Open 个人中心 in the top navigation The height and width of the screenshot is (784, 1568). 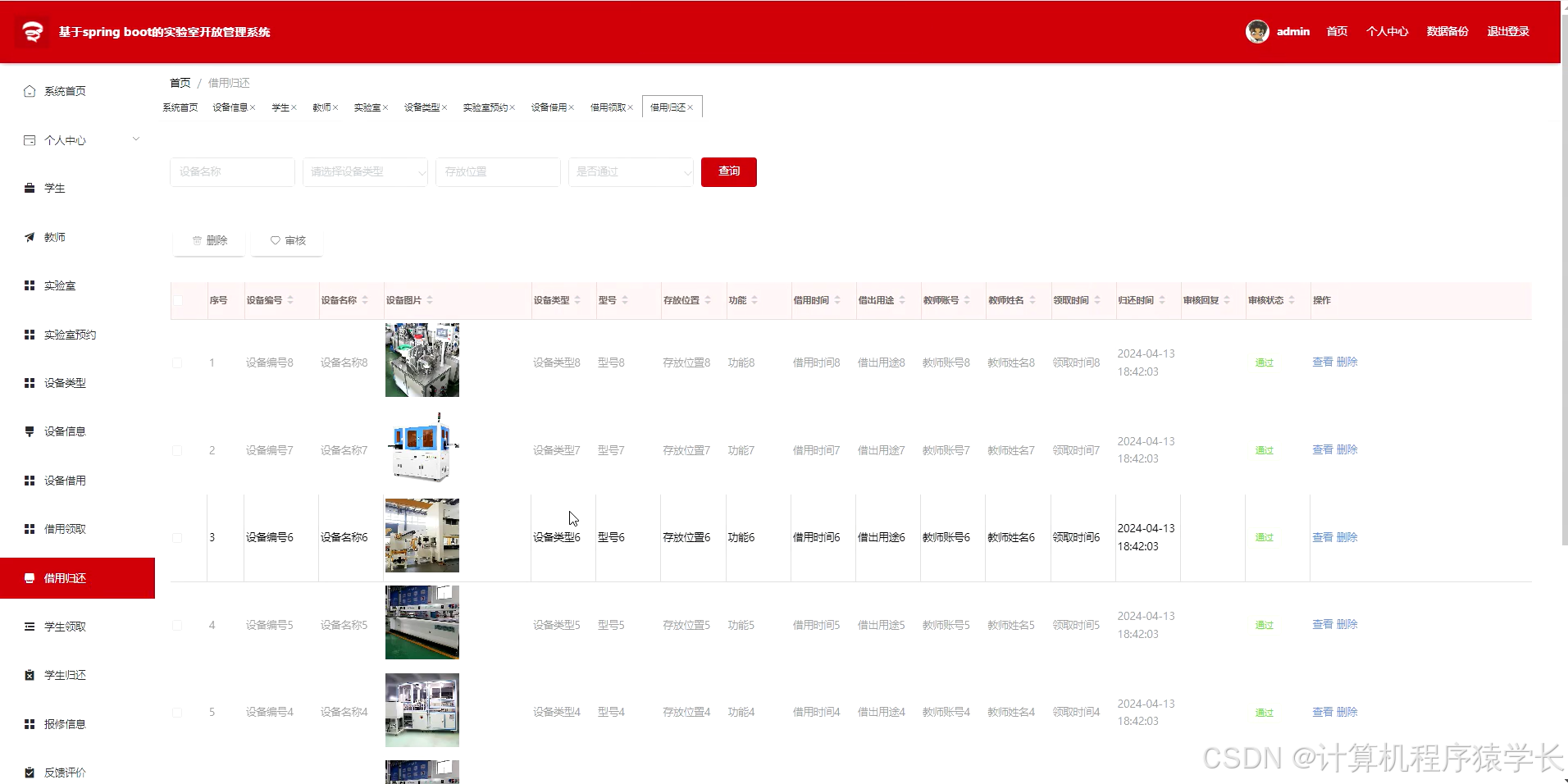click(x=1387, y=32)
